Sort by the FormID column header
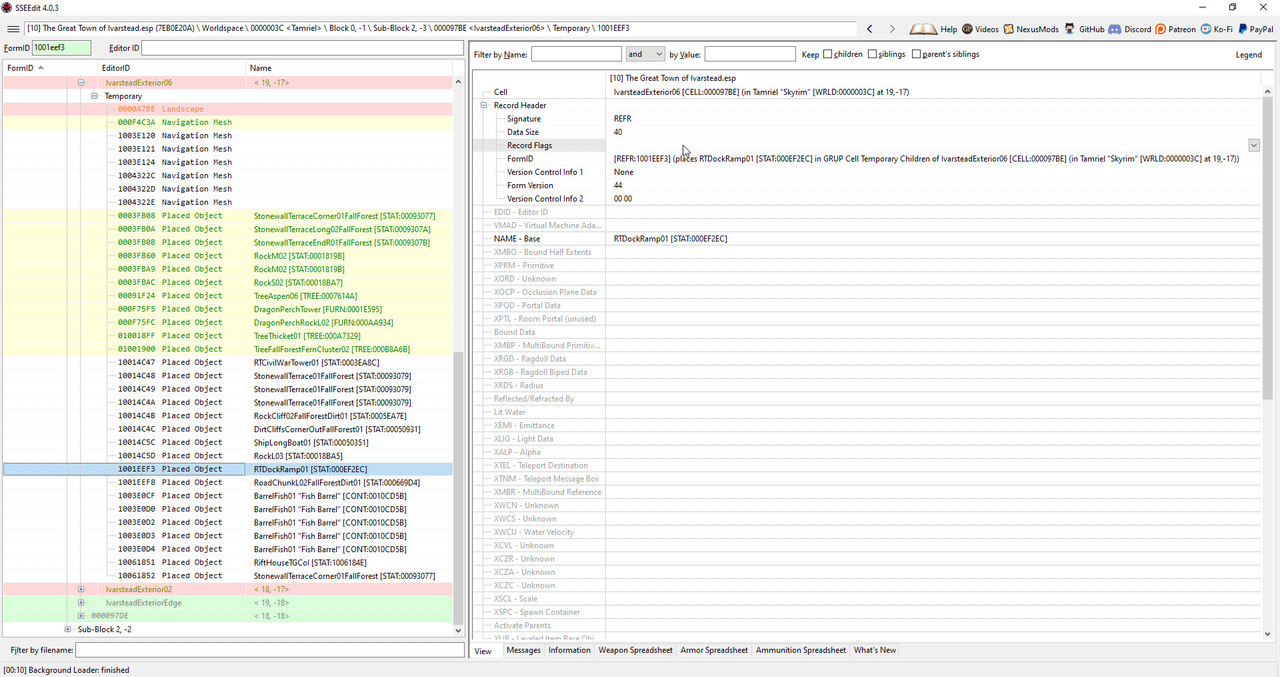The width and height of the screenshot is (1280, 677). (50, 67)
